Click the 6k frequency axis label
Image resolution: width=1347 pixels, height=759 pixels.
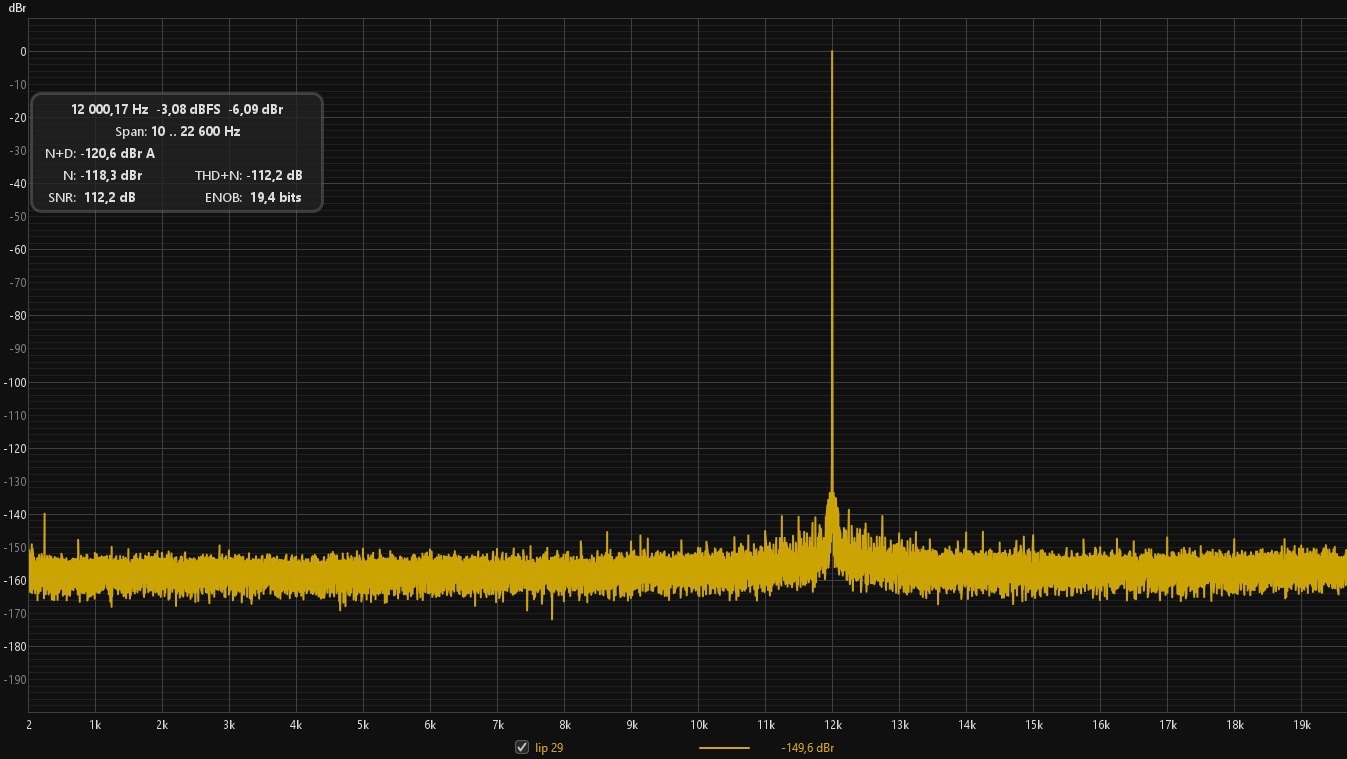pos(430,724)
